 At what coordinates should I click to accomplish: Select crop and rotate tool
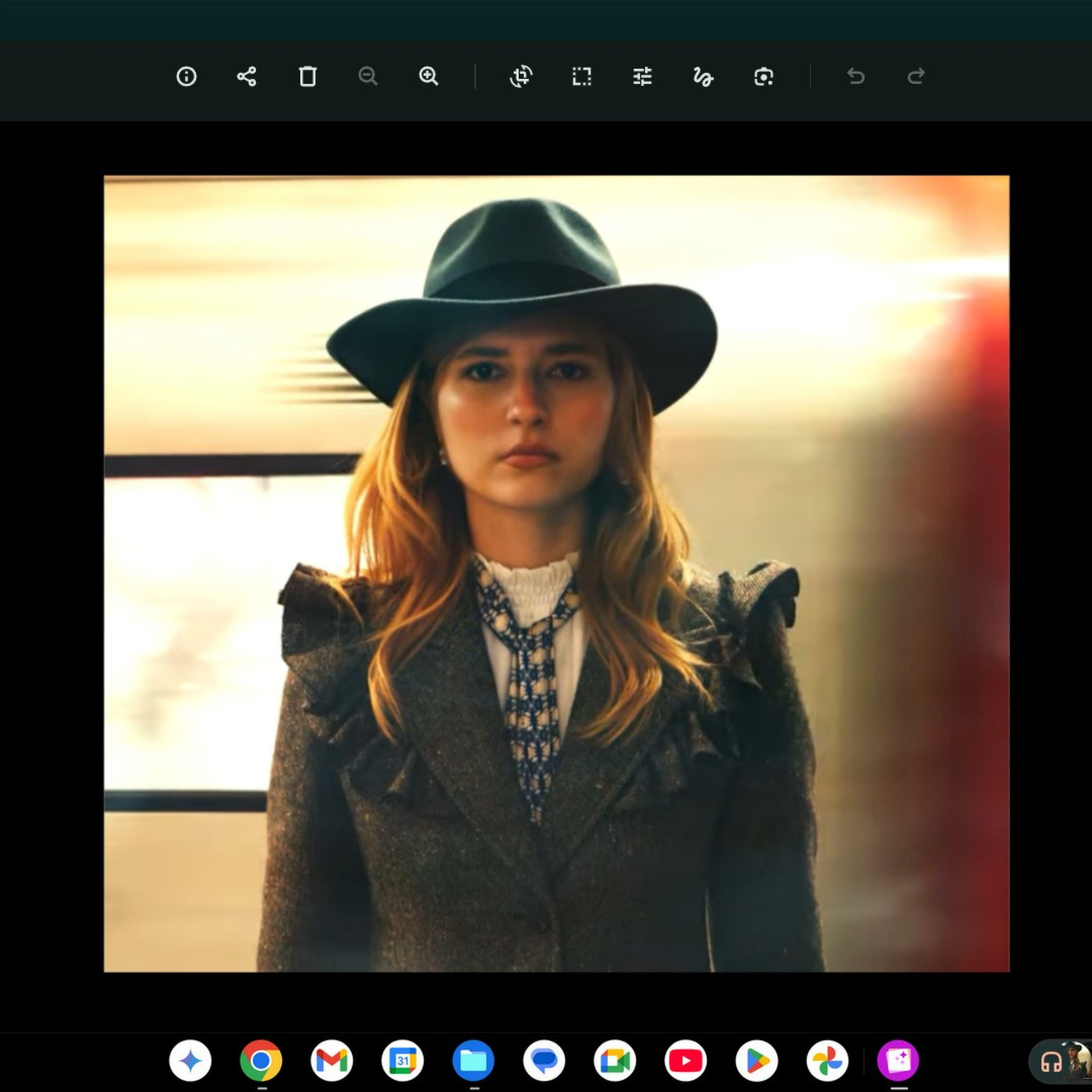(521, 76)
